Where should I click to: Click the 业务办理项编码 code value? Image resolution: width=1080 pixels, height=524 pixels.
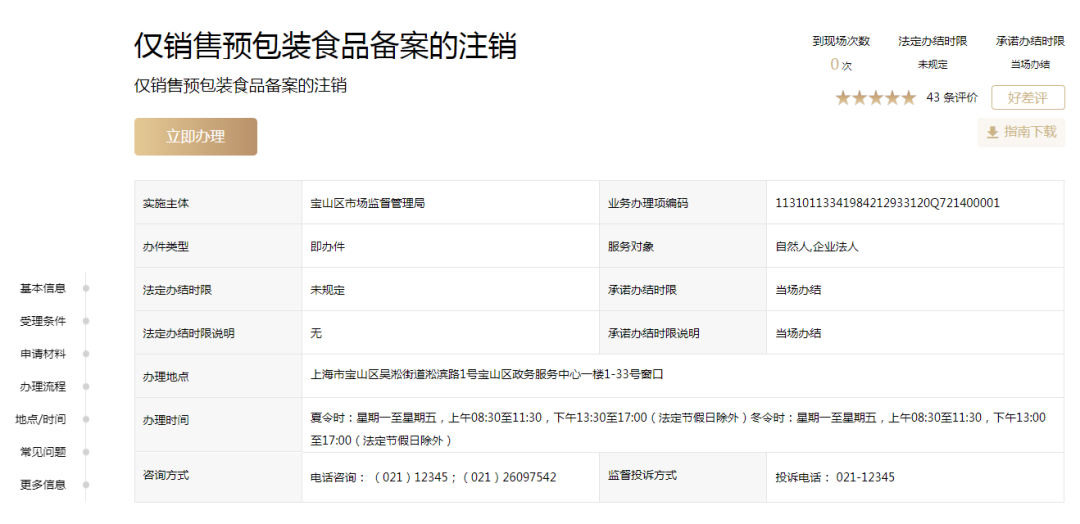click(887, 203)
